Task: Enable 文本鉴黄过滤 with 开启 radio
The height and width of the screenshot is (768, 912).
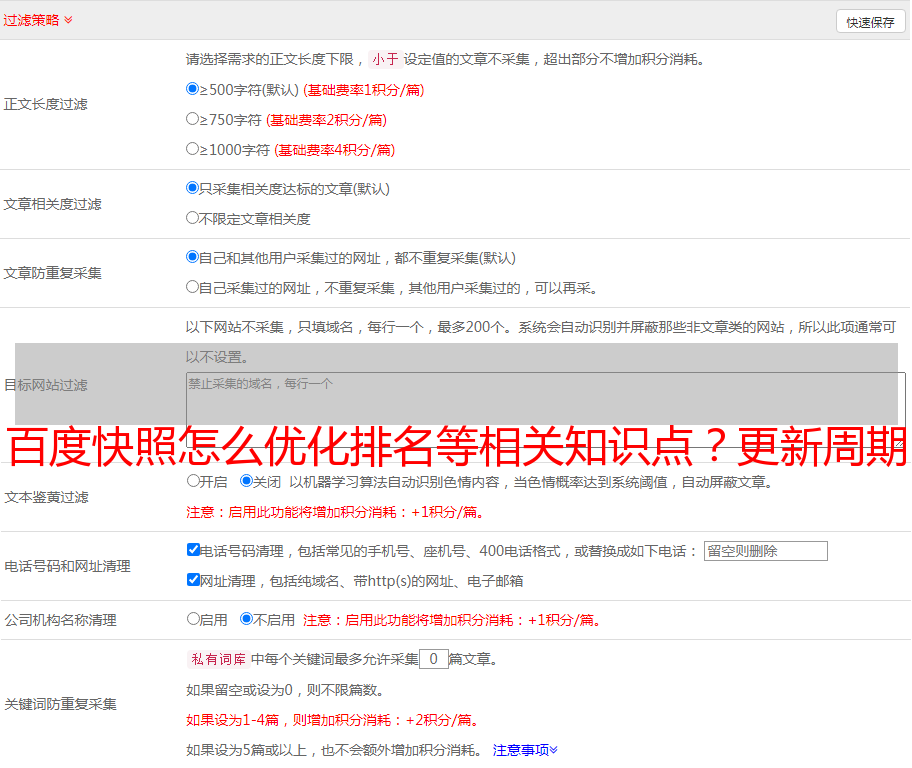Action: 193,481
